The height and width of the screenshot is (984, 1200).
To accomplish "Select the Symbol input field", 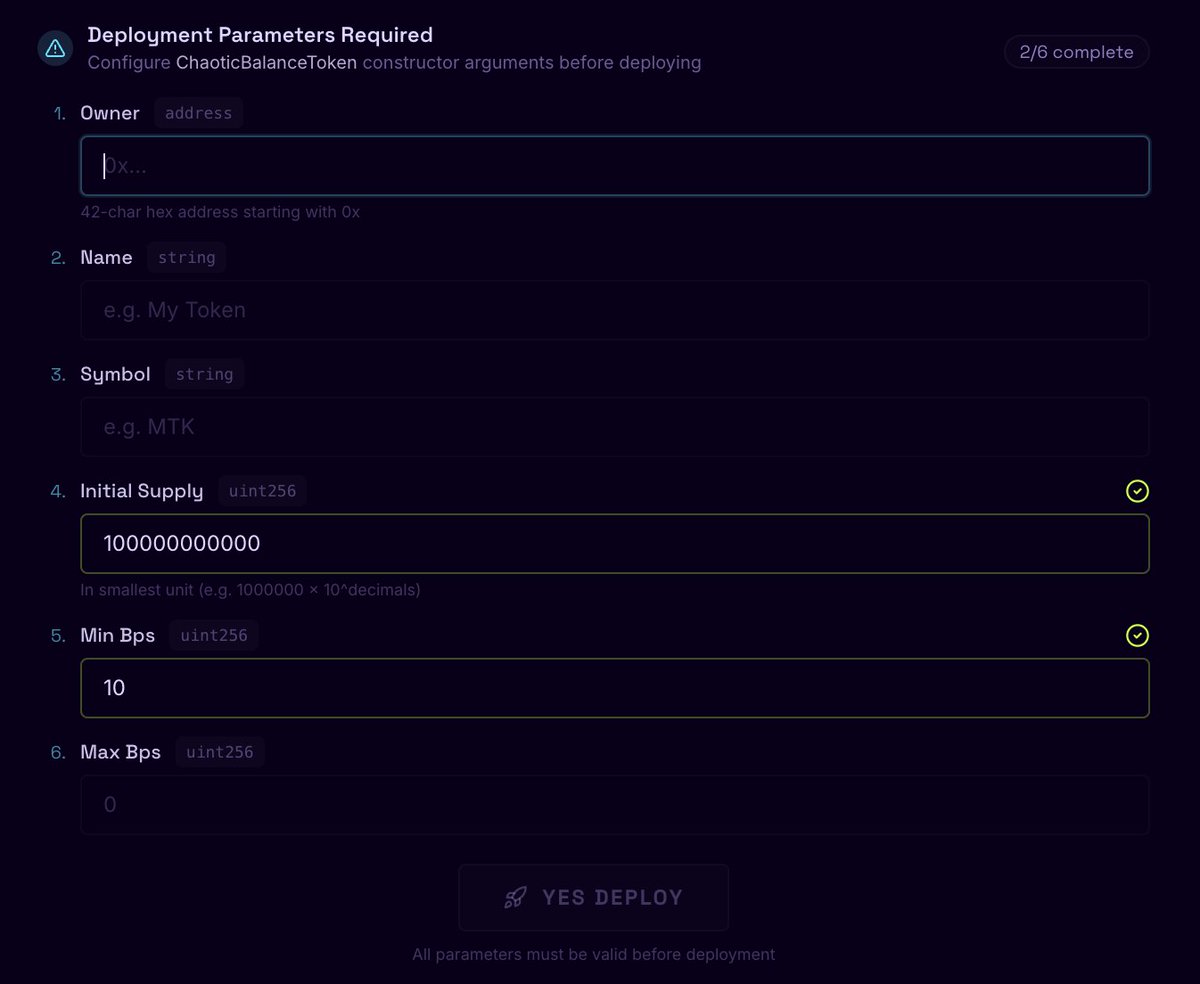I will [x=615, y=427].
